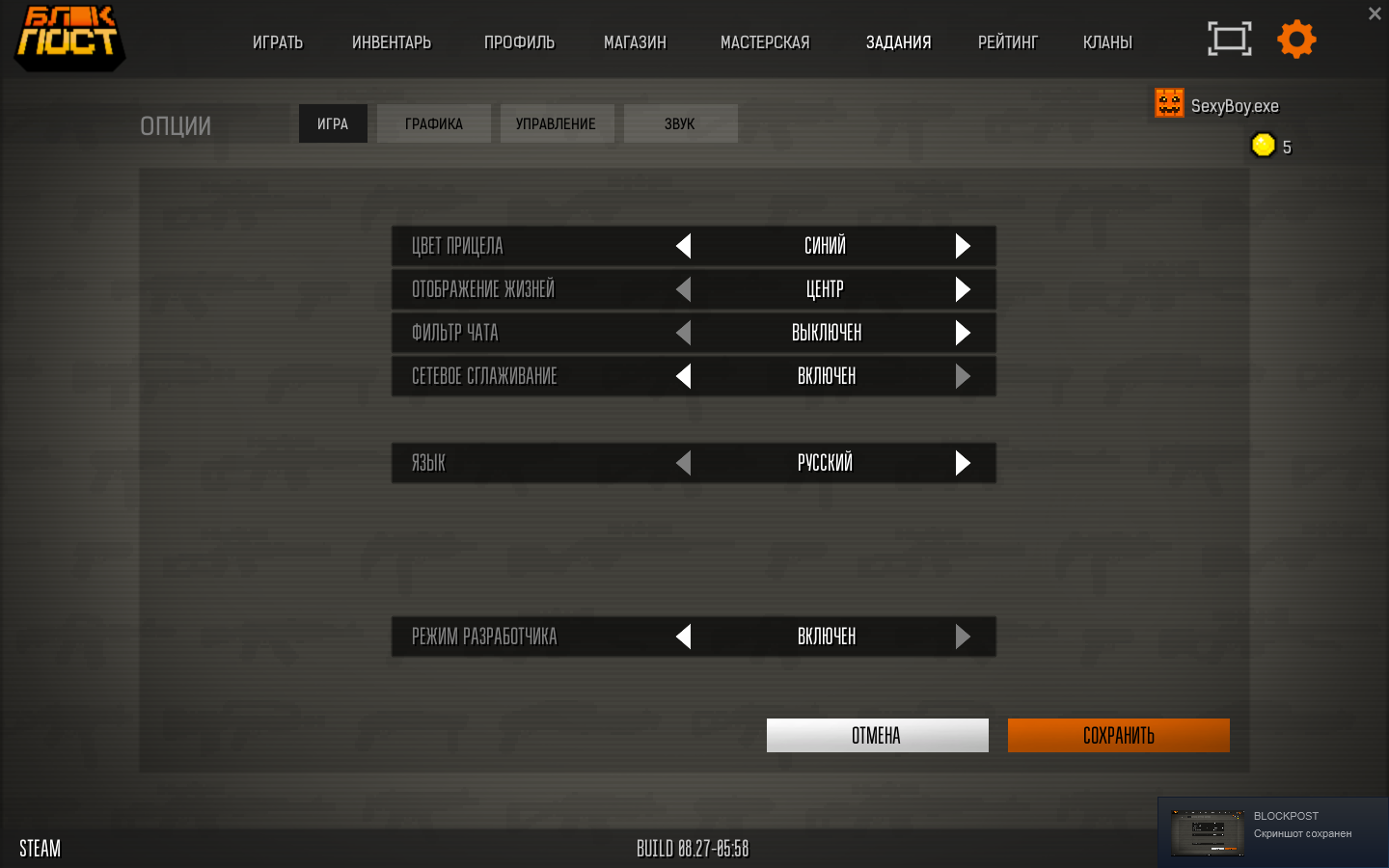Disable Сетевое сглаживание with left arrow
1389x868 pixels.
[x=683, y=376]
